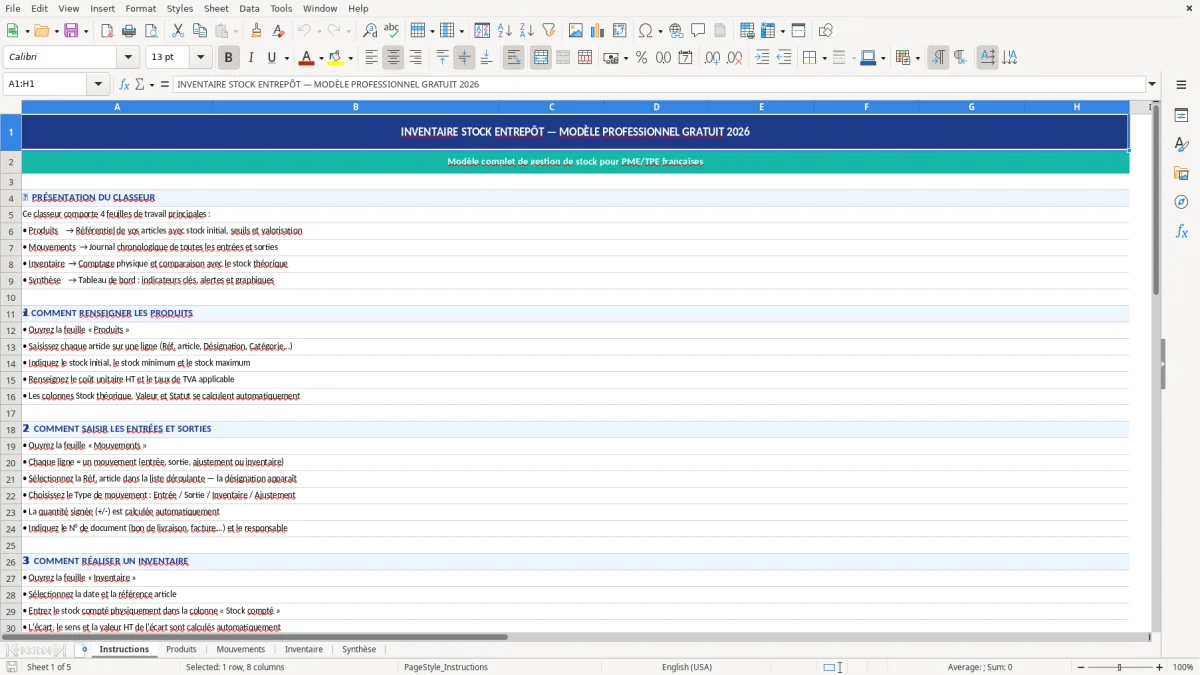The height and width of the screenshot is (675, 1200).
Task: Click the Save document icon
Action: [71, 31]
